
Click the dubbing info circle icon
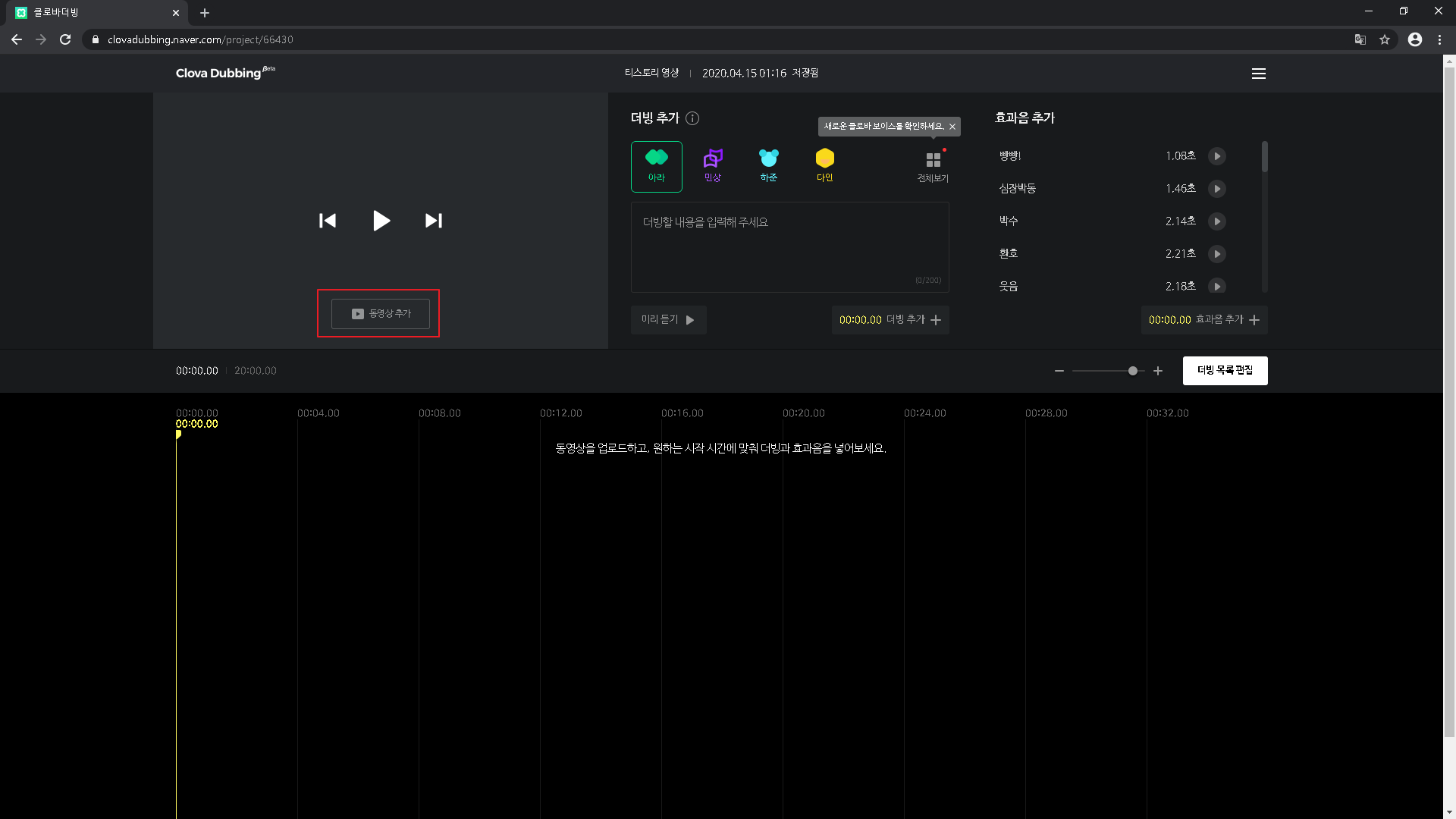(x=692, y=118)
